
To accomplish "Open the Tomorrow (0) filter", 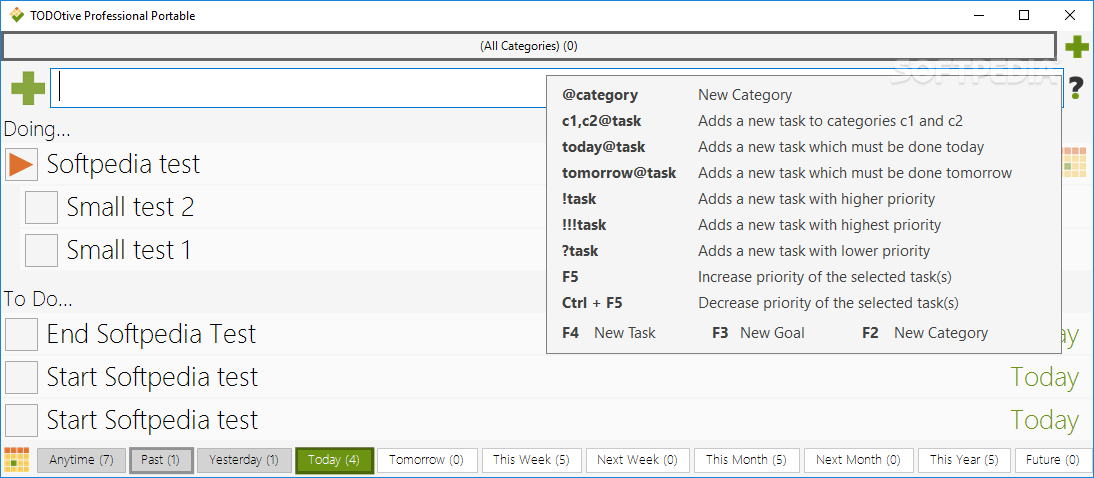I will (x=427, y=460).
